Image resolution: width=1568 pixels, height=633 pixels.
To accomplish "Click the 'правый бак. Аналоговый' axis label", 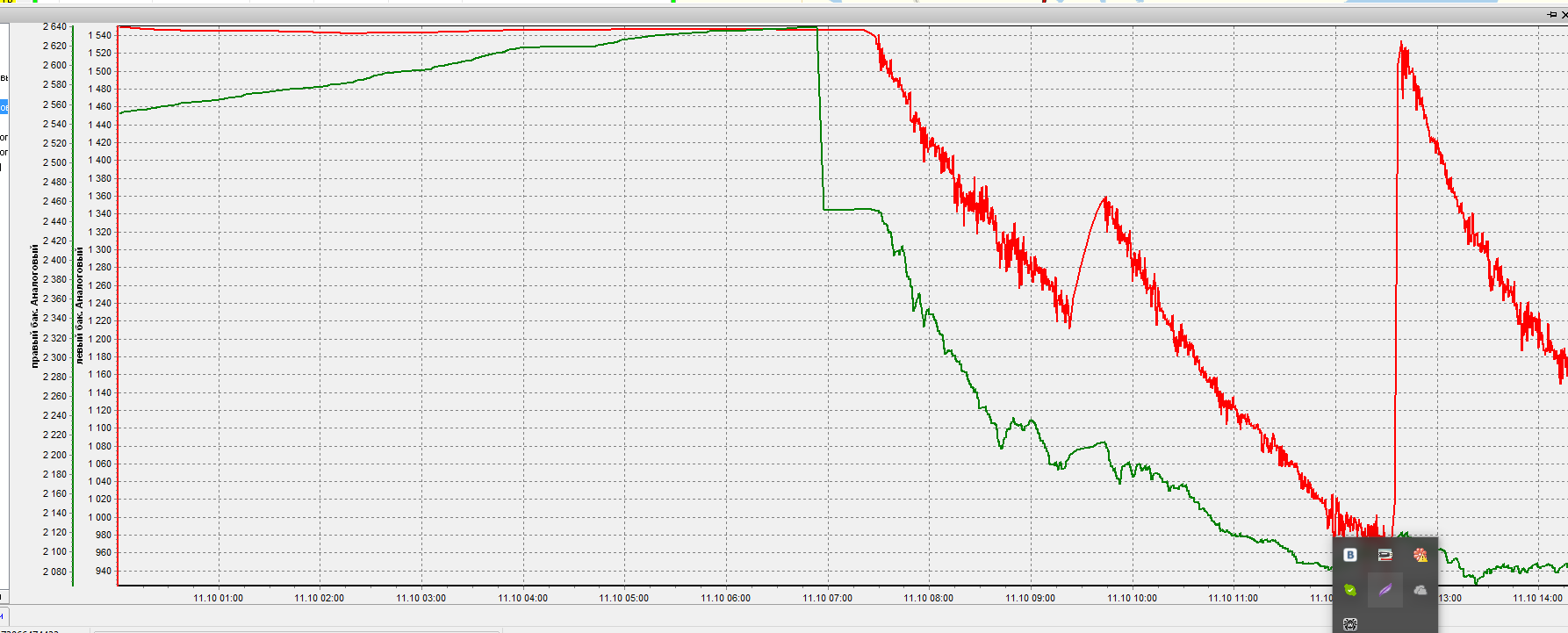I will tap(35, 306).
